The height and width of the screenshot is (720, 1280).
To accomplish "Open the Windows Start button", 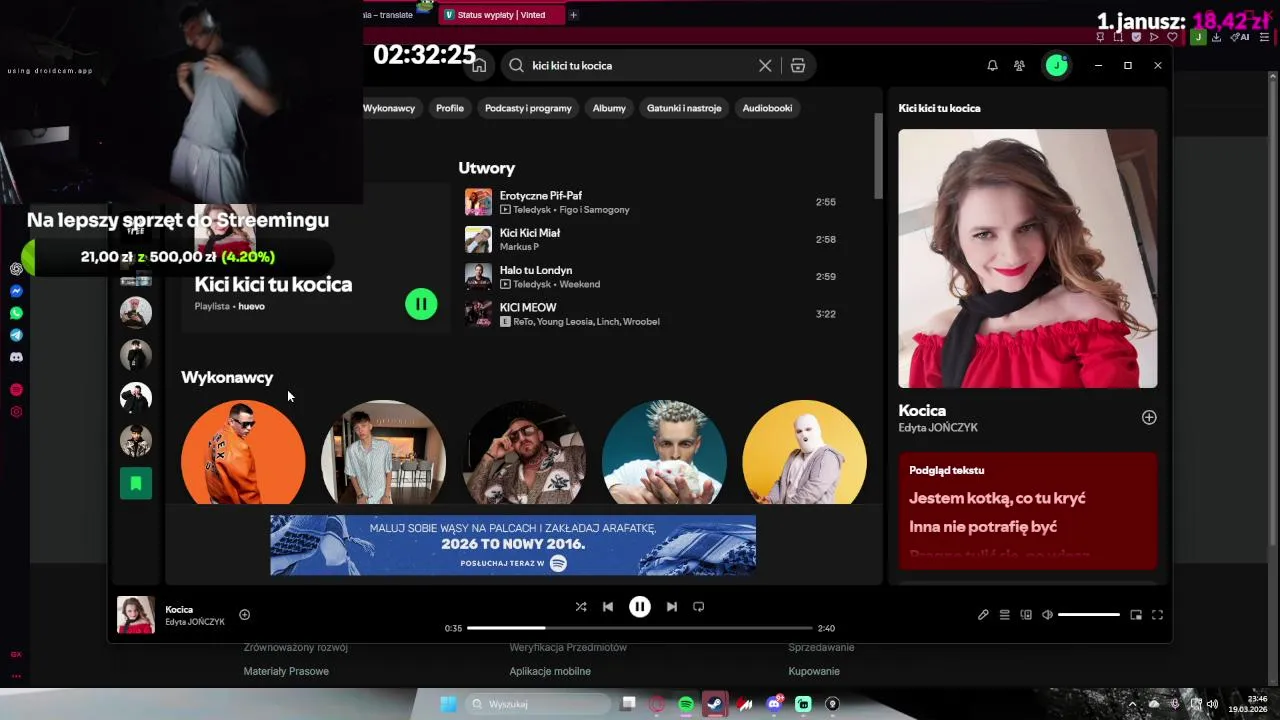I will (x=448, y=704).
